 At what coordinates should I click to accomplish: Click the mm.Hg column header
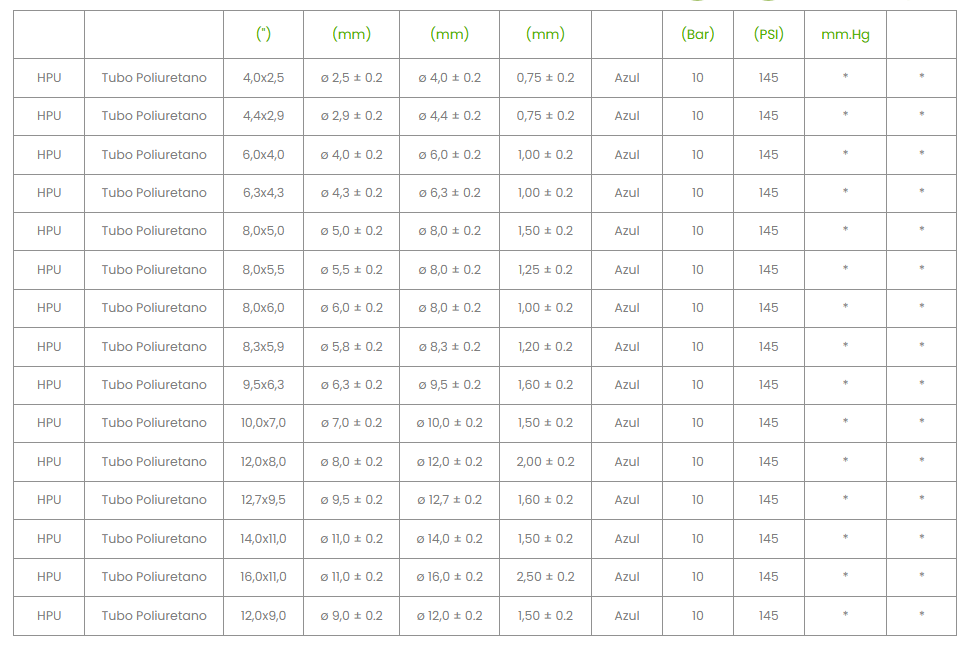click(x=845, y=35)
